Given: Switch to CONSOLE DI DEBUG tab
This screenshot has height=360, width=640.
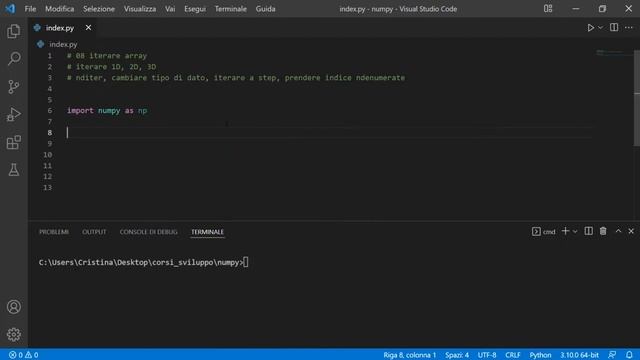Looking at the screenshot, I should click(149, 232).
